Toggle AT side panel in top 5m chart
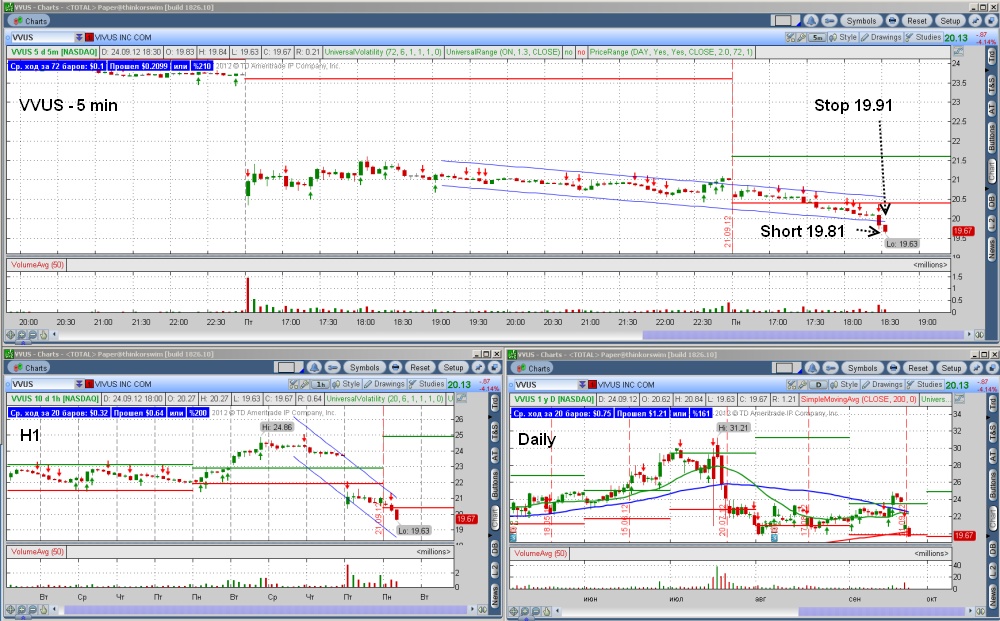The width and height of the screenshot is (1000, 621). (992, 108)
